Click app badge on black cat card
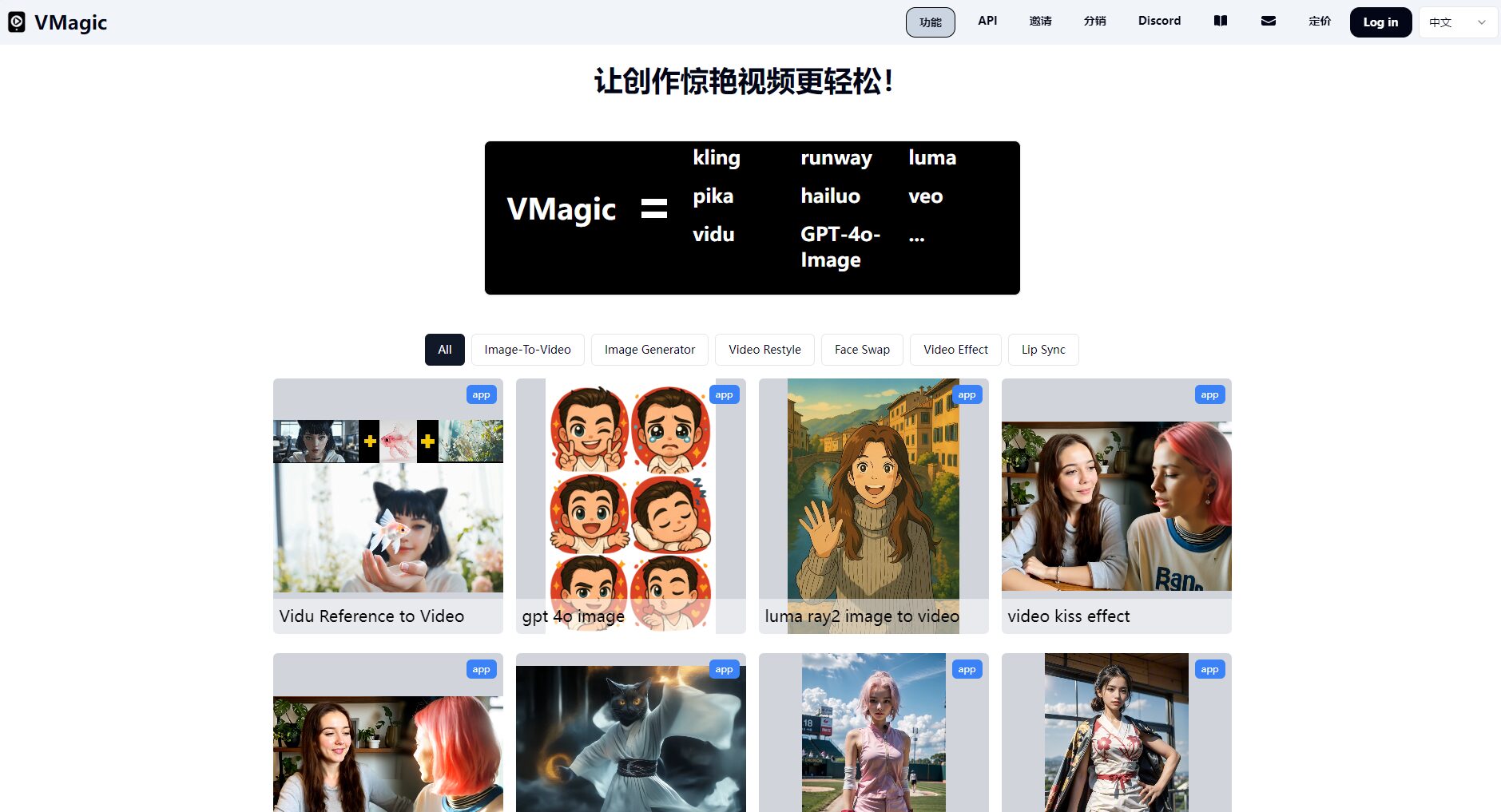Screen dimensions: 1501x812 pyautogui.click(x=724, y=669)
